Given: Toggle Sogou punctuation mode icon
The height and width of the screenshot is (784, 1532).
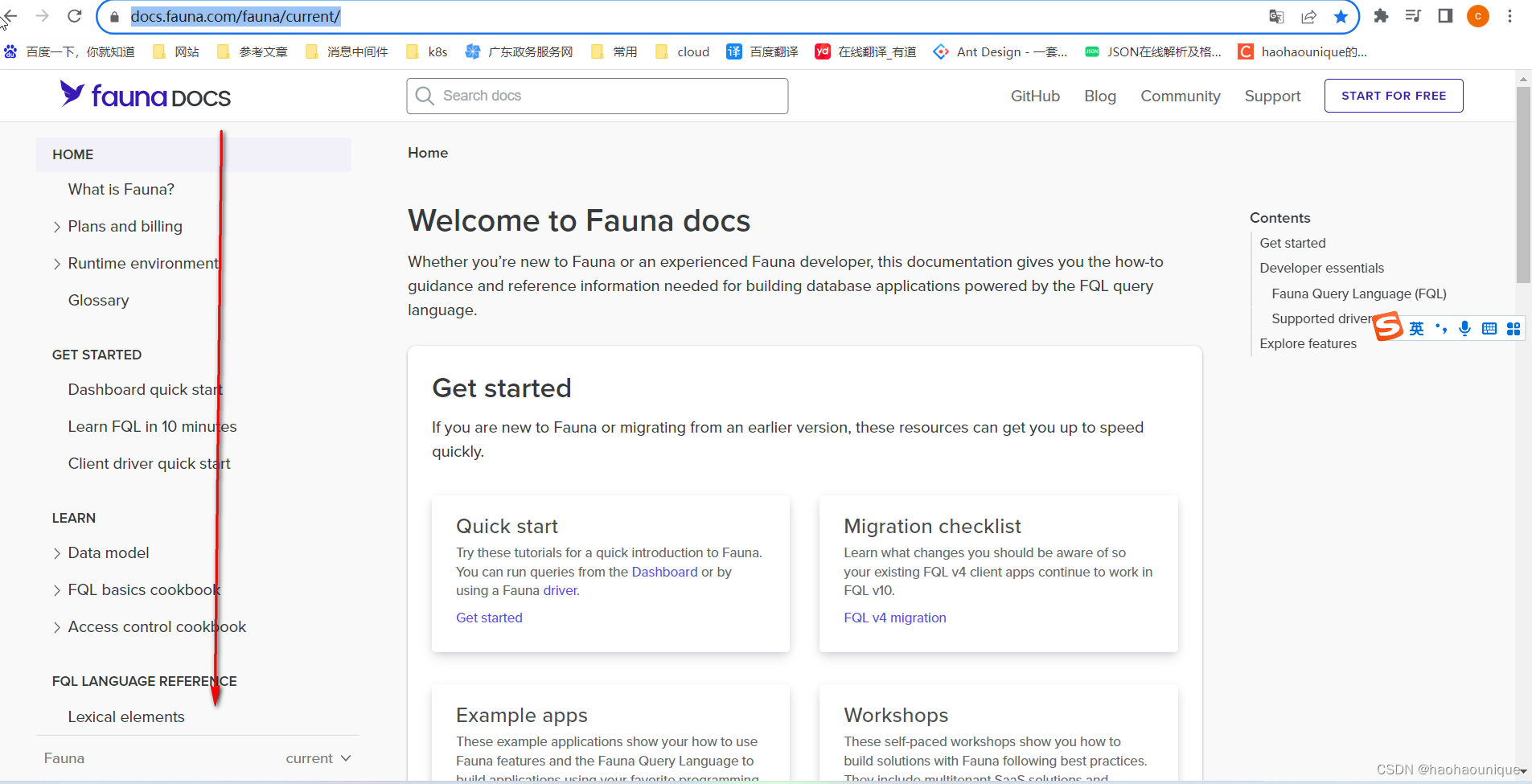Looking at the screenshot, I should 1441,328.
